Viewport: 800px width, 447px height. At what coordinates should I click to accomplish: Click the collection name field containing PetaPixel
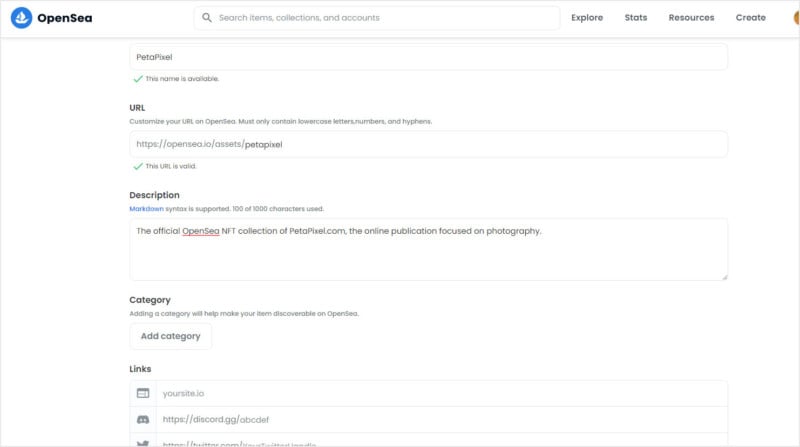[429, 57]
